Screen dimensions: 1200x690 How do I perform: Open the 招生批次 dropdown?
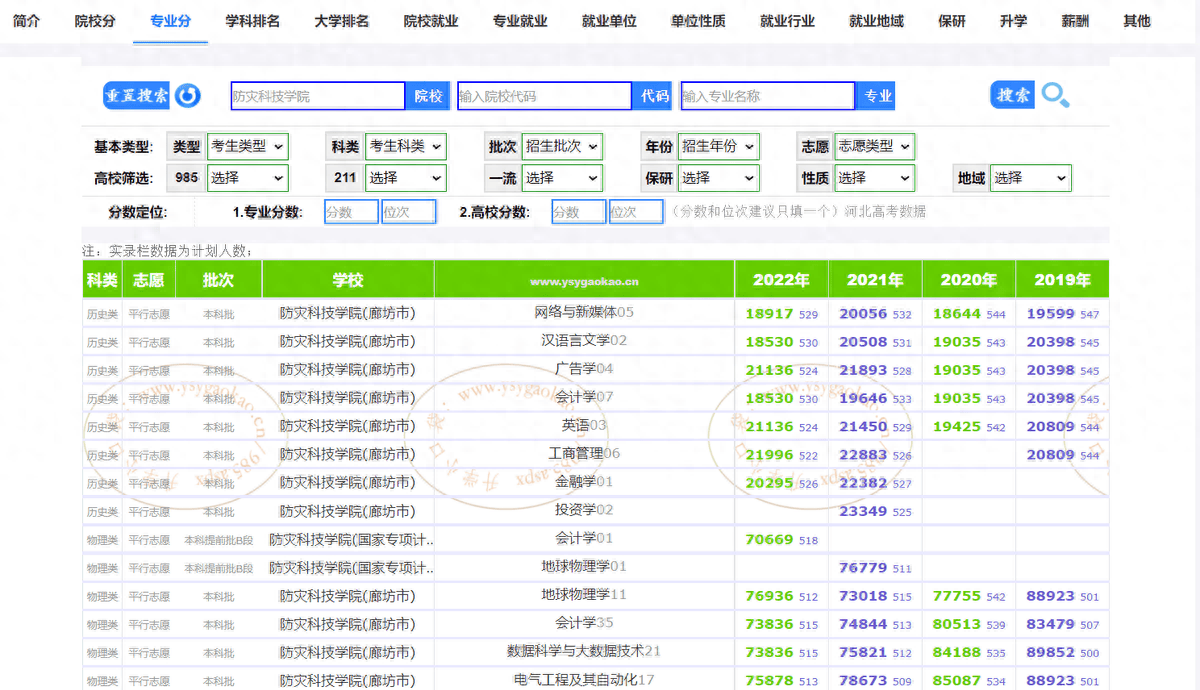(561, 146)
